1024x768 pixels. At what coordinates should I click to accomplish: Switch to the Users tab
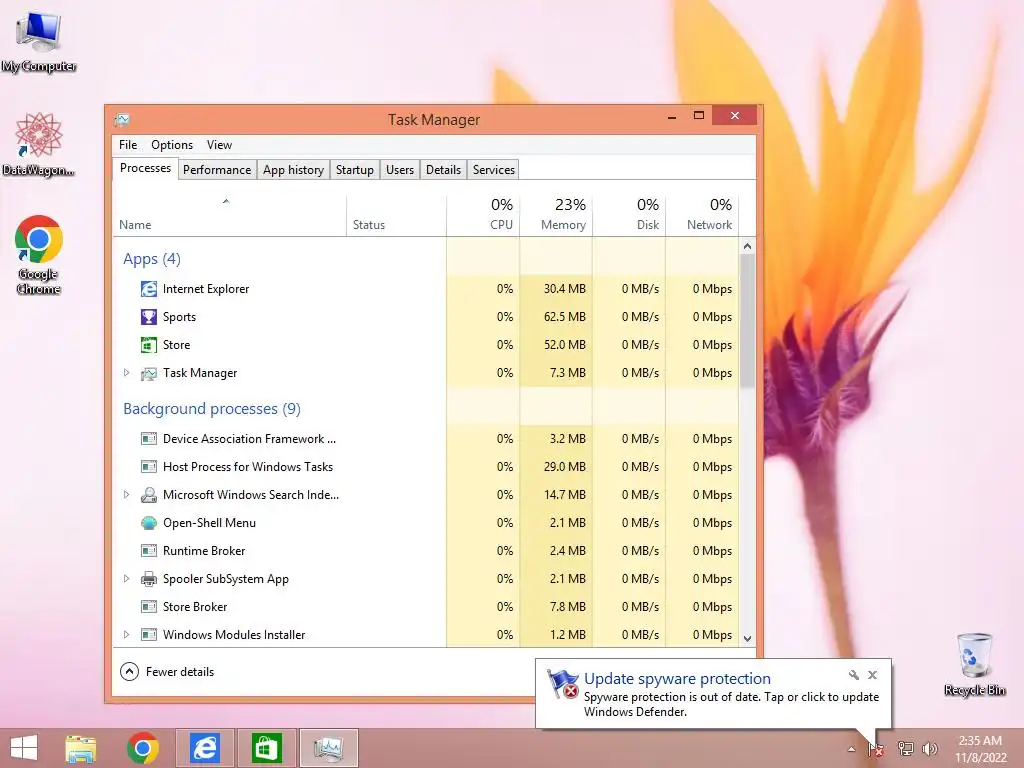(400, 170)
